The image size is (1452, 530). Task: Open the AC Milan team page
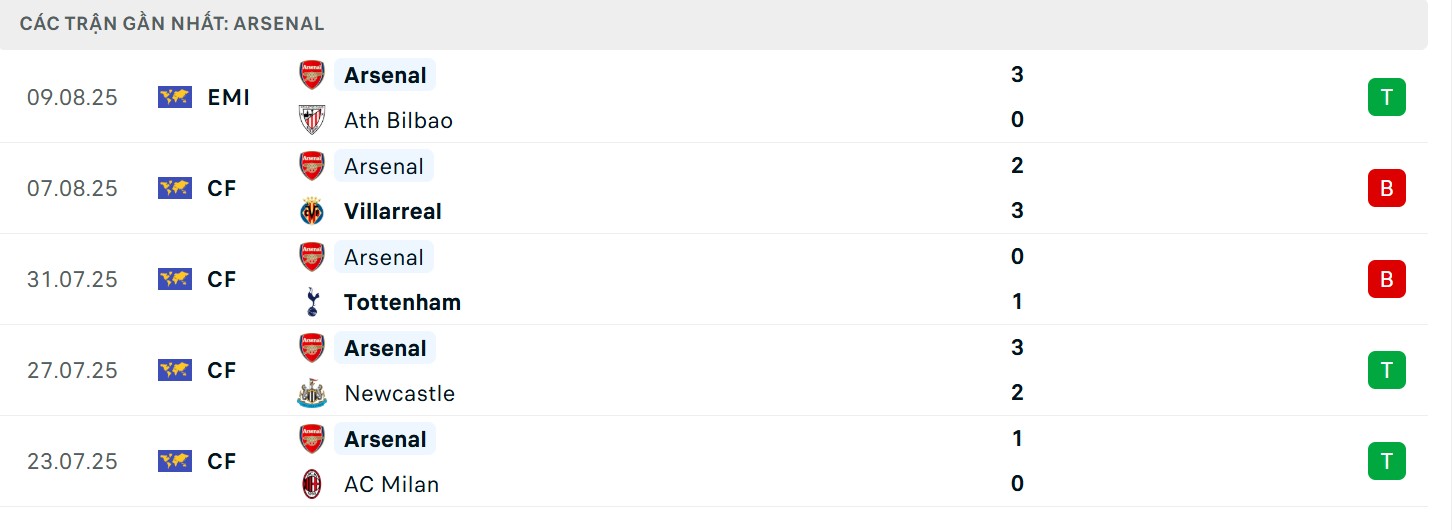391,484
